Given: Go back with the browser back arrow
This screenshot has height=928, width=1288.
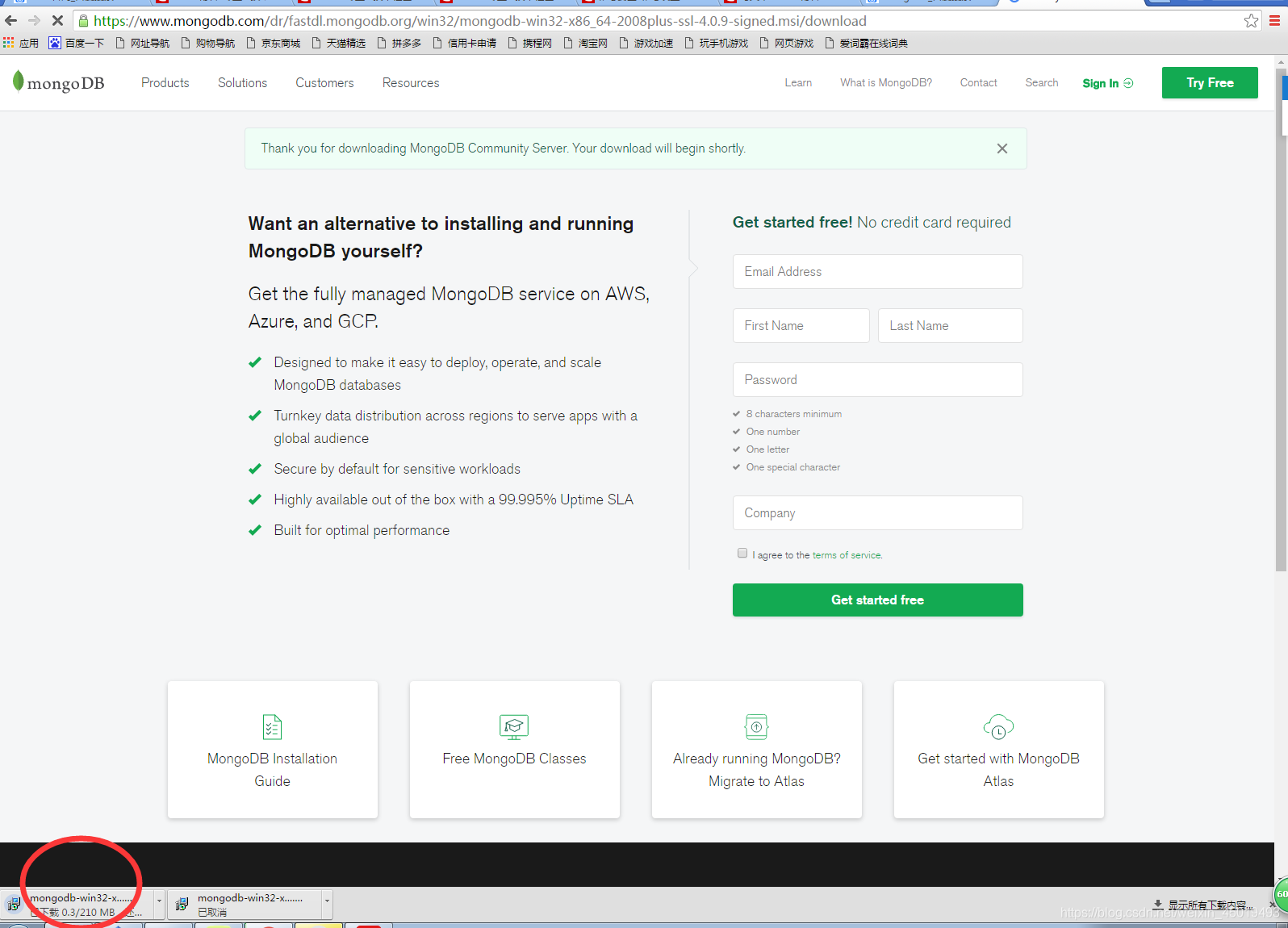Looking at the screenshot, I should click(x=11, y=21).
